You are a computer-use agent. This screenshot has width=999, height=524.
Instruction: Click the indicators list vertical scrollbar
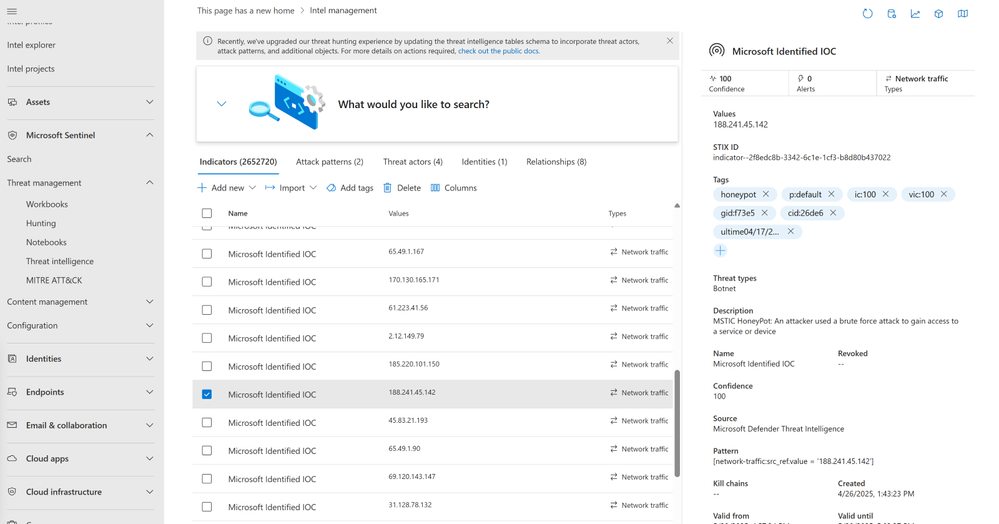coord(677,423)
